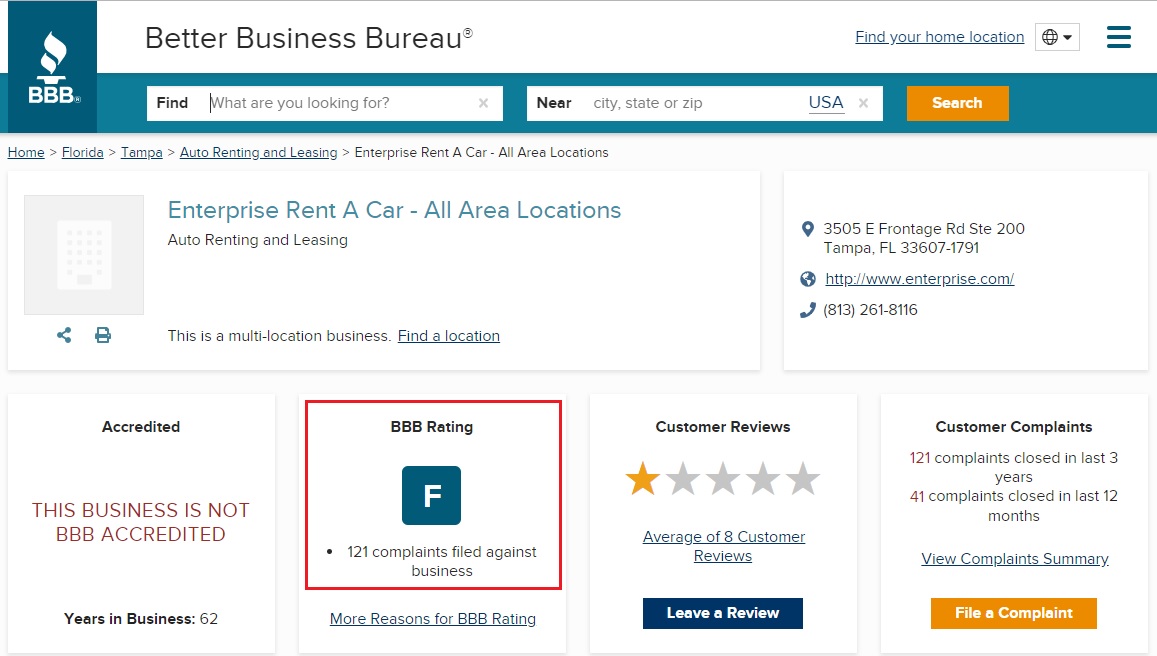Go to Florida breadcrumb
The width and height of the screenshot is (1157, 656).
click(83, 153)
